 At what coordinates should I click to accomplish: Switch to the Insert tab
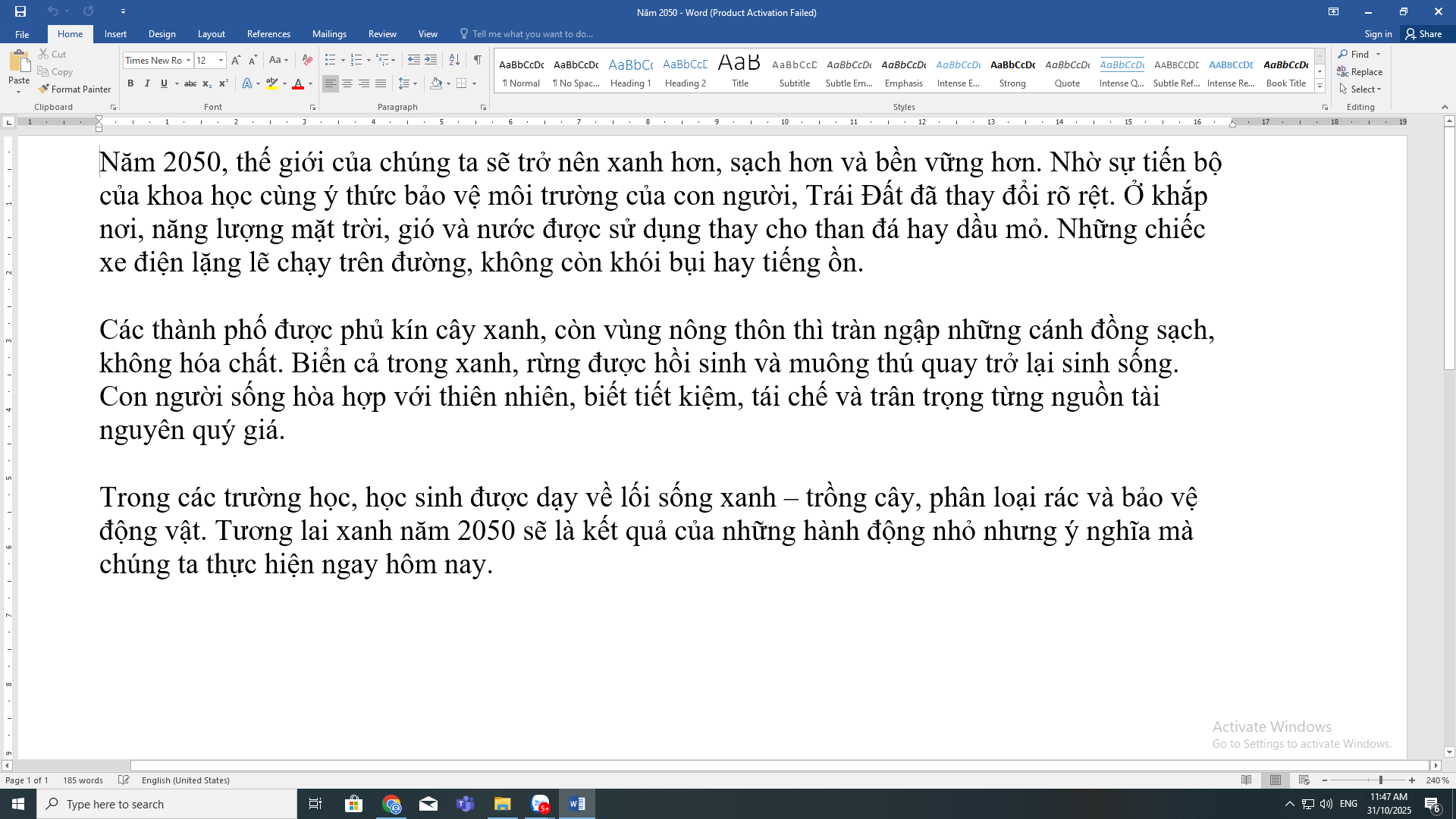[115, 34]
